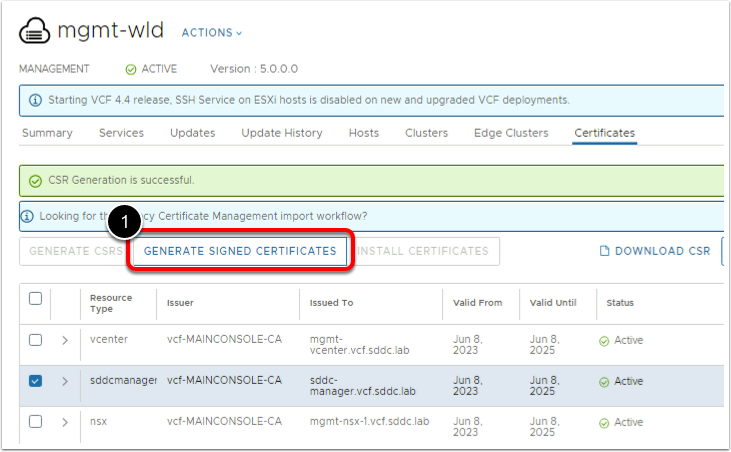The height and width of the screenshot is (452, 731).
Task: Click Active status icon in vcenter row
Action: [604, 341]
